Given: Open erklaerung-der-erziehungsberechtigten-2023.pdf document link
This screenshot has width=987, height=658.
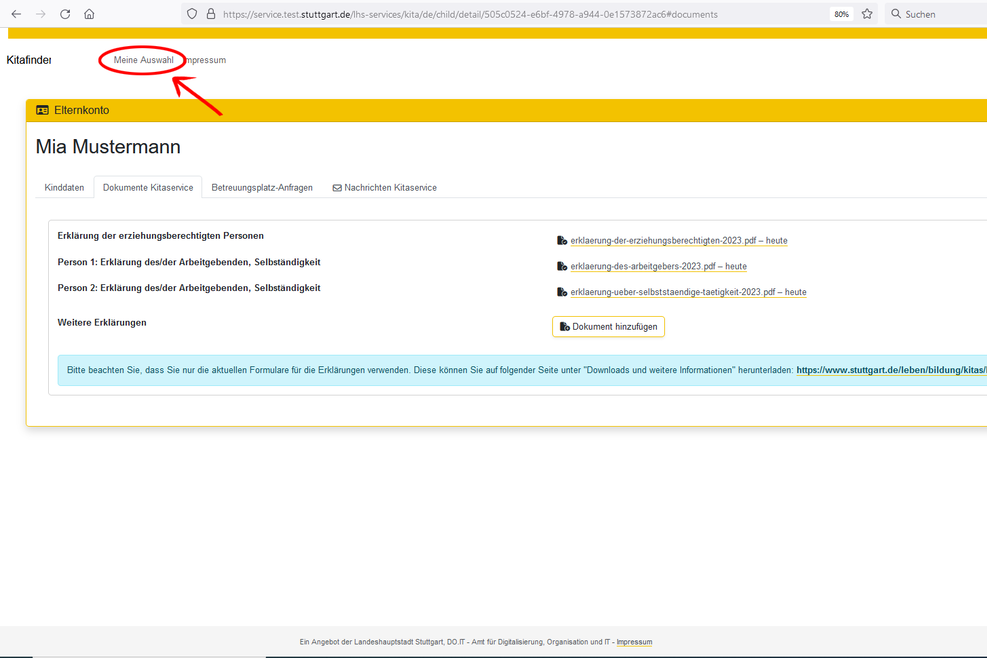Looking at the screenshot, I should pos(678,241).
